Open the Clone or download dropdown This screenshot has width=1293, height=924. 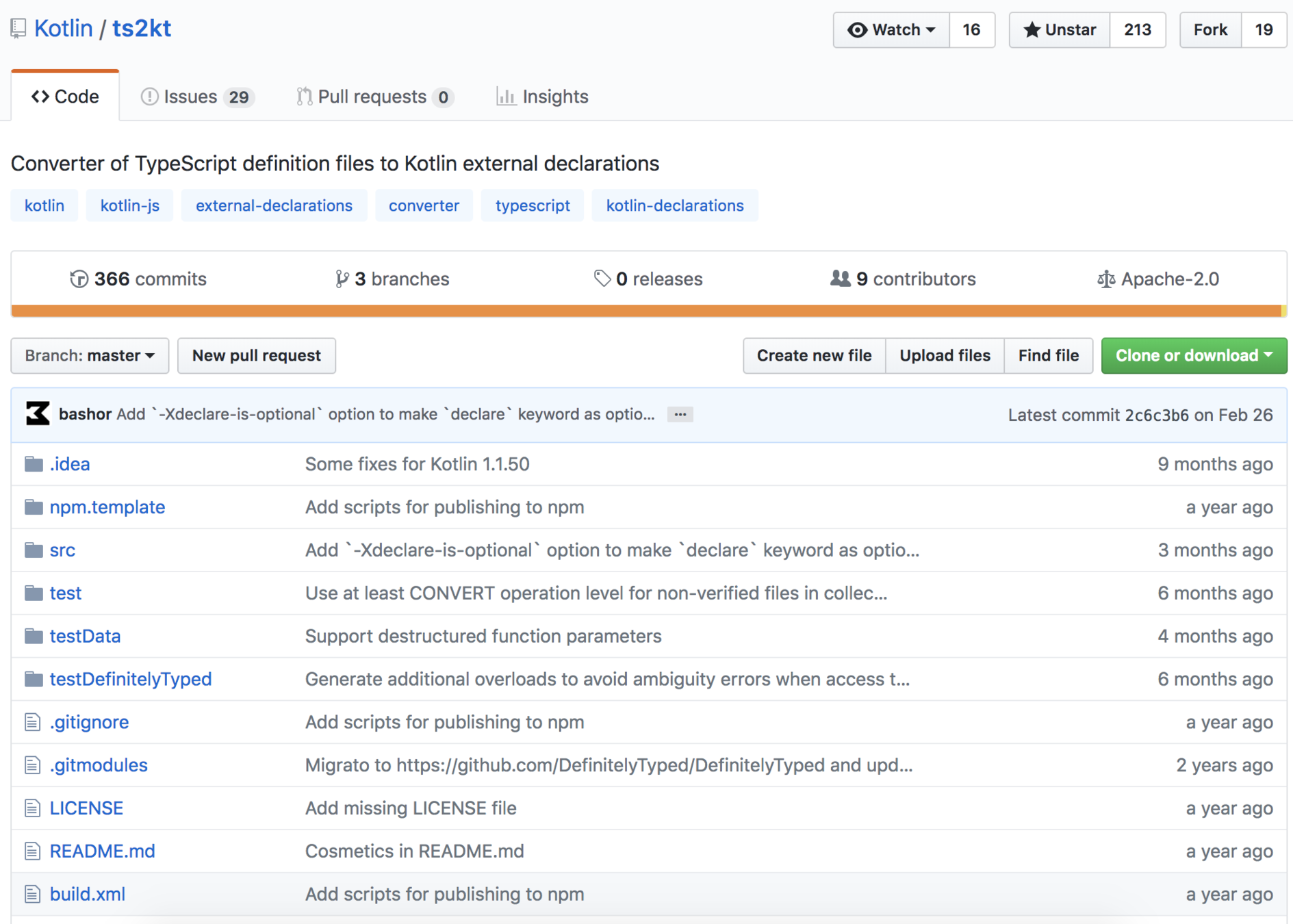click(x=1194, y=356)
